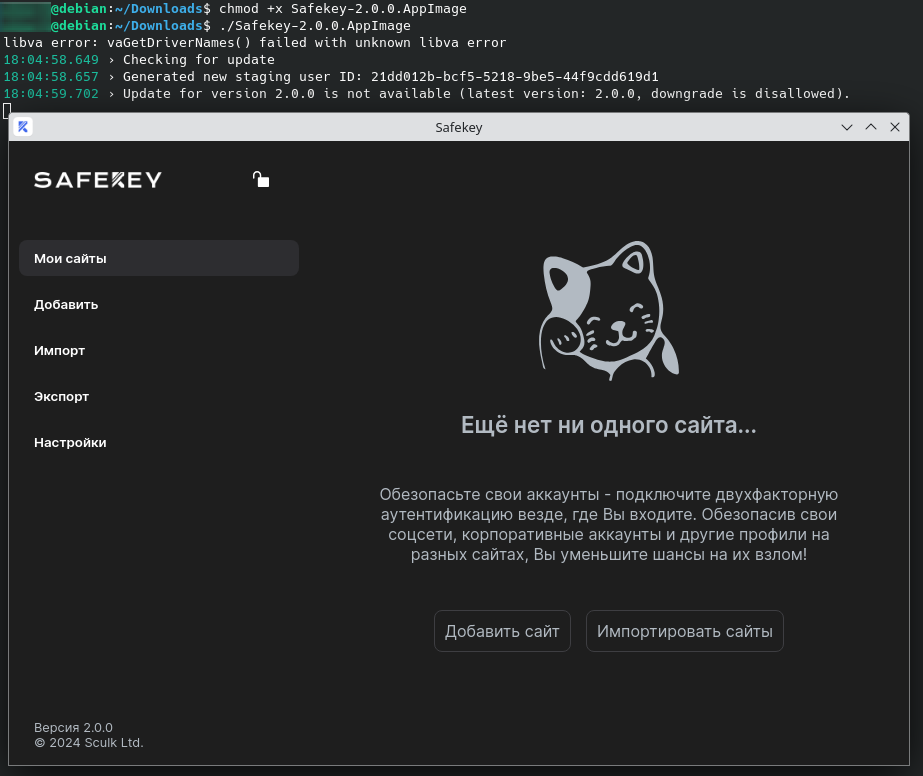Click the Импортировать сайты button
The height and width of the screenshot is (776, 923).
click(685, 631)
